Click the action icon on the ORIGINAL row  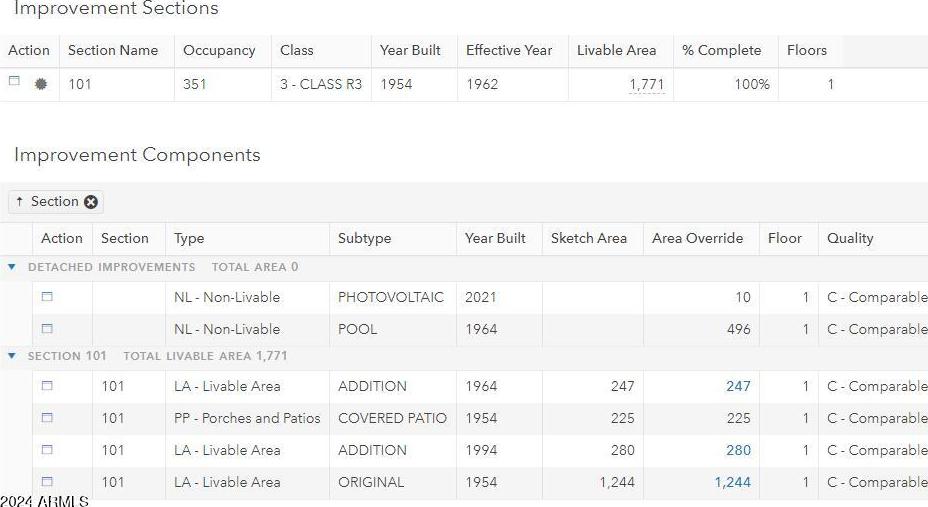pos(47,482)
